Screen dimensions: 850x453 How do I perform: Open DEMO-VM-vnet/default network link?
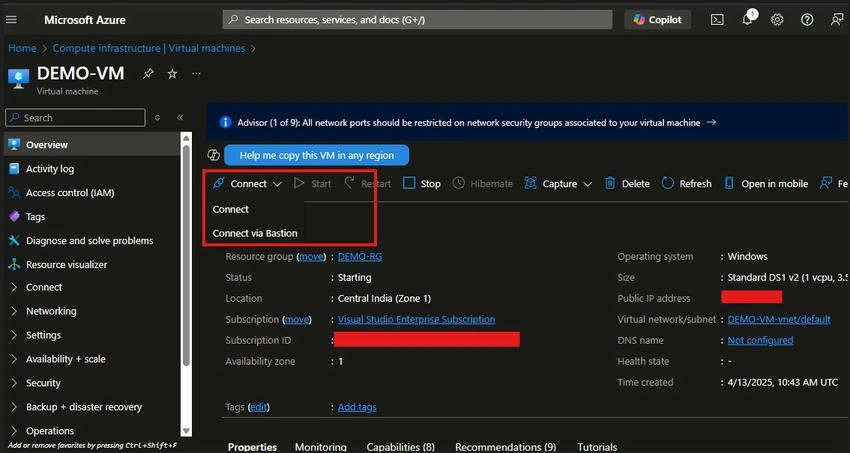tap(779, 319)
